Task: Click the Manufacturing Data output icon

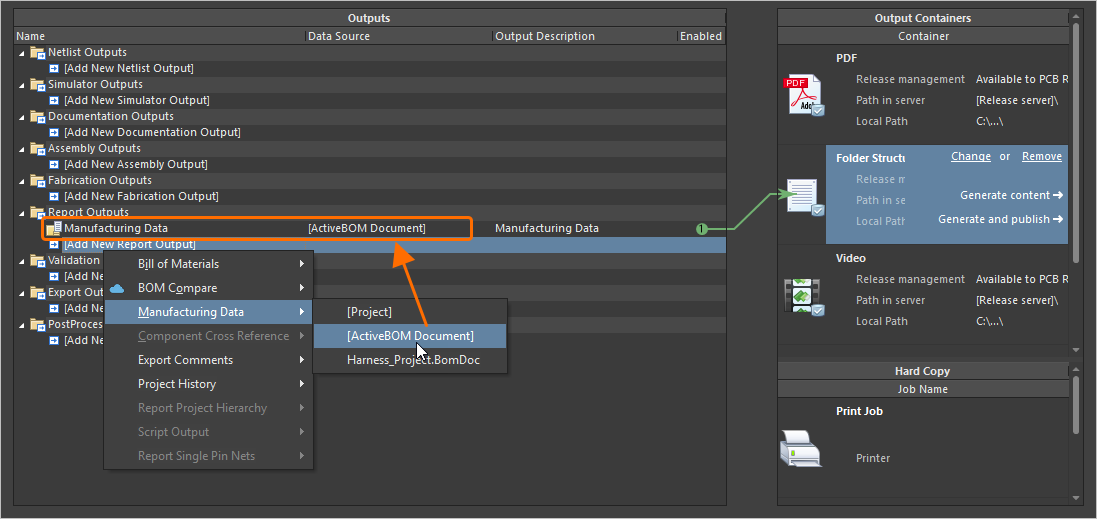Action: pyautogui.click(x=54, y=229)
